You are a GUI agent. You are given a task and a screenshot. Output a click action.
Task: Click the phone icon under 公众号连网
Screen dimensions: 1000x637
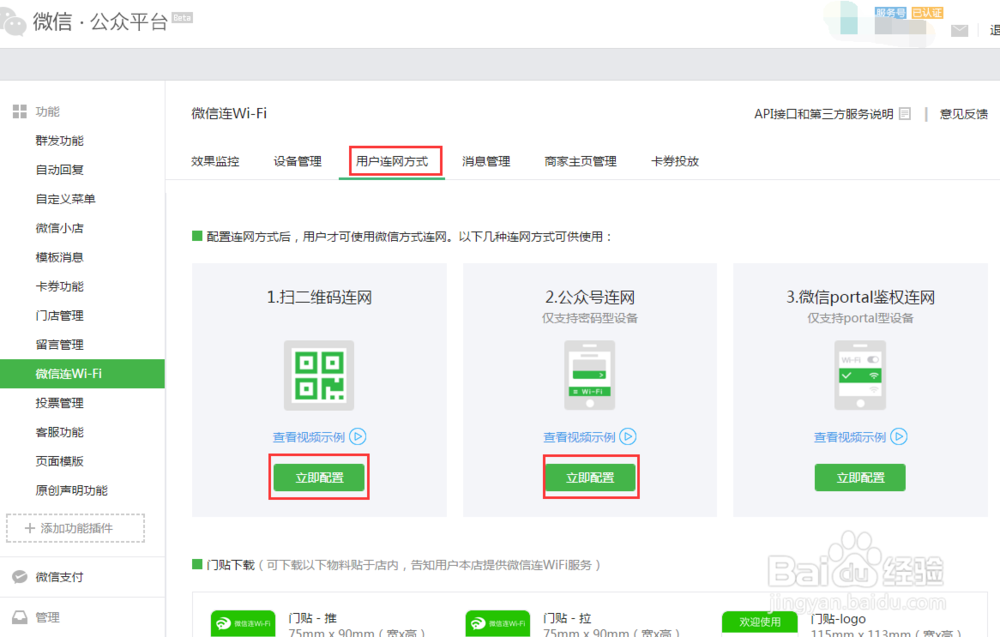click(590, 375)
